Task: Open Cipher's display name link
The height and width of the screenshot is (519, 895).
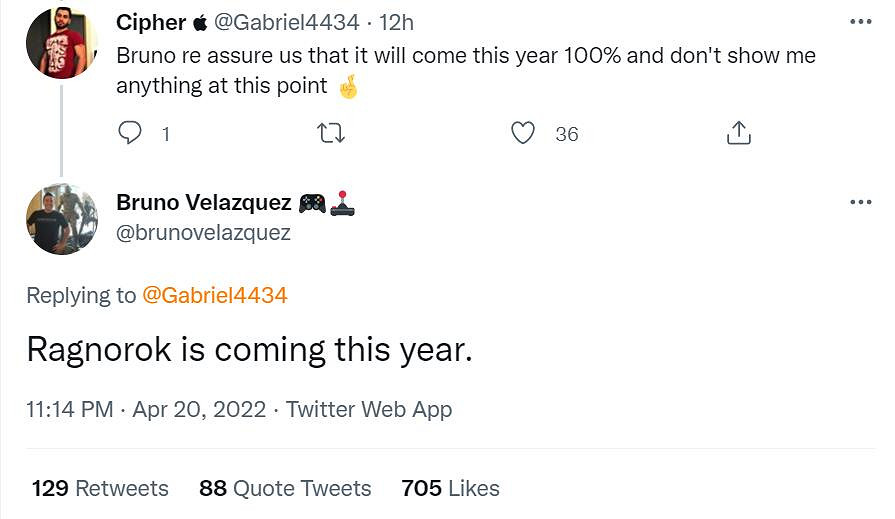Action: [150, 22]
